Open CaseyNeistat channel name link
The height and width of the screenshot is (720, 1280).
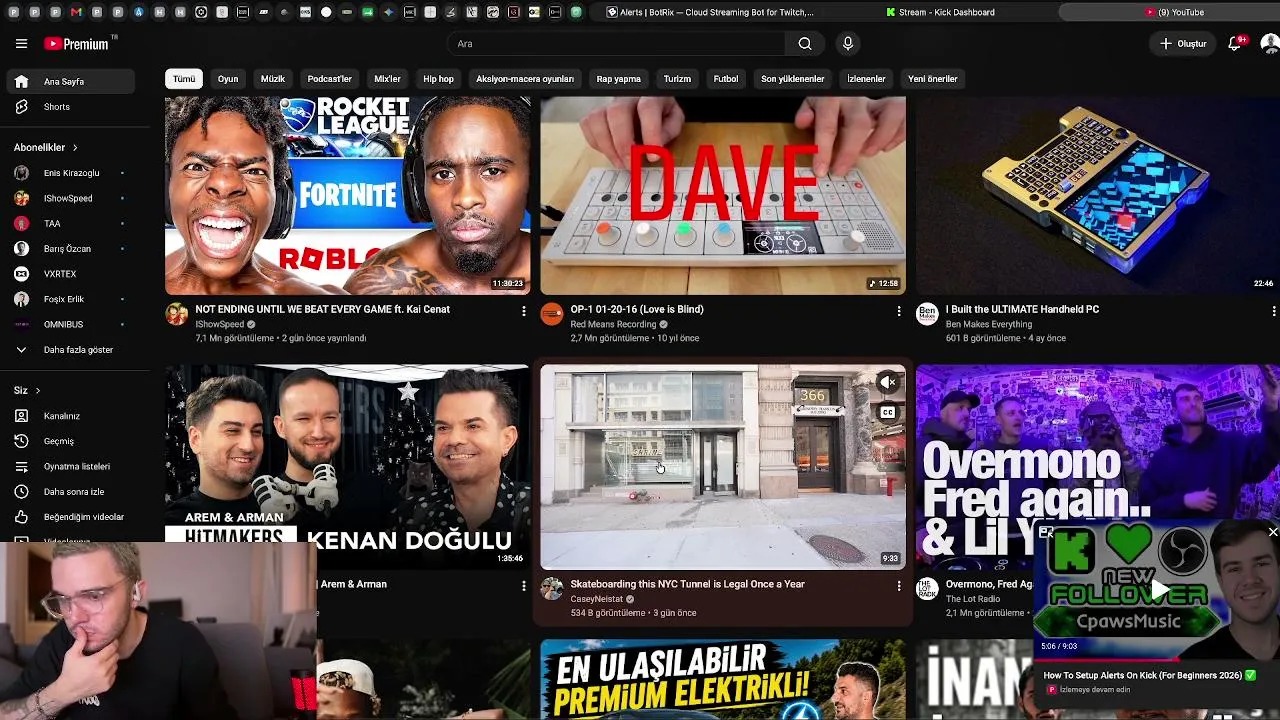(x=597, y=599)
